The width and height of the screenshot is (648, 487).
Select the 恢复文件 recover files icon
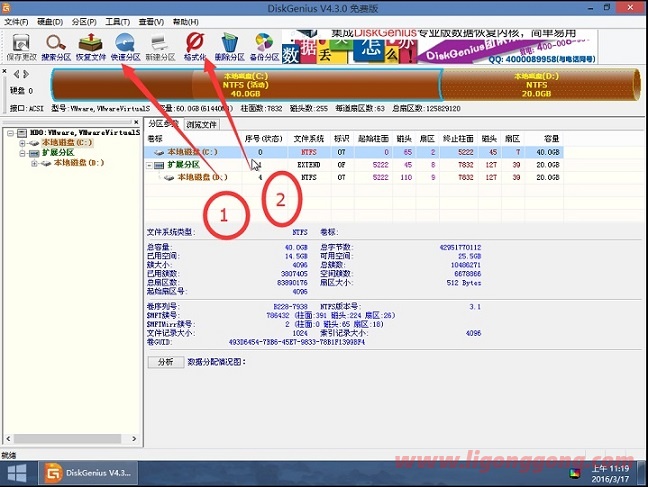[91, 48]
